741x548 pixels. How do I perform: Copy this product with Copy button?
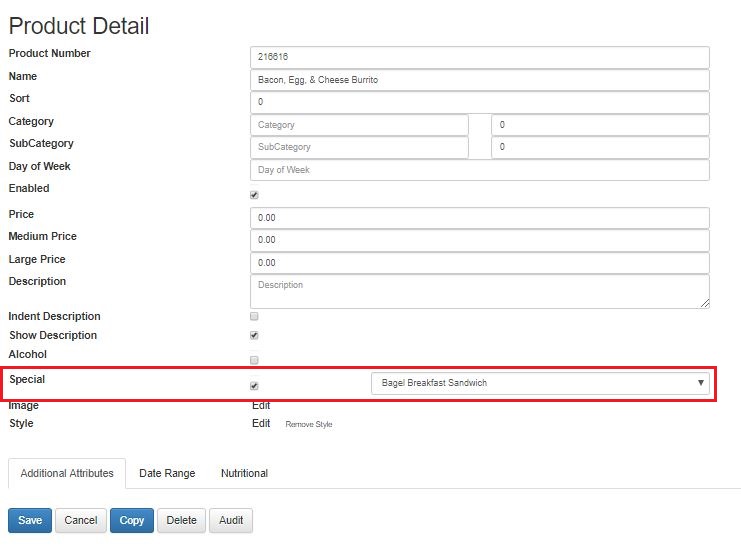click(132, 521)
